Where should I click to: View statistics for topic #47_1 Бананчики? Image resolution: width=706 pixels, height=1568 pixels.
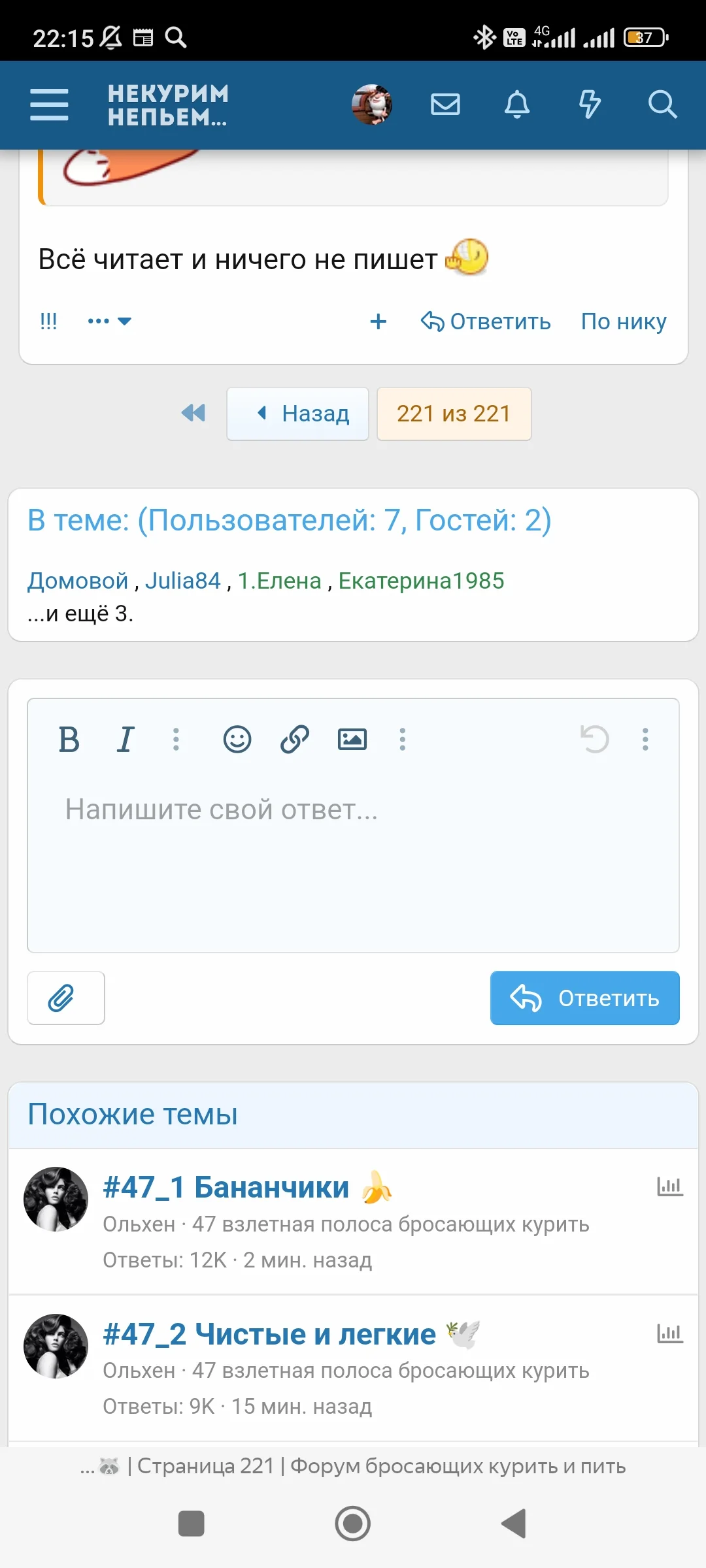click(x=669, y=1186)
